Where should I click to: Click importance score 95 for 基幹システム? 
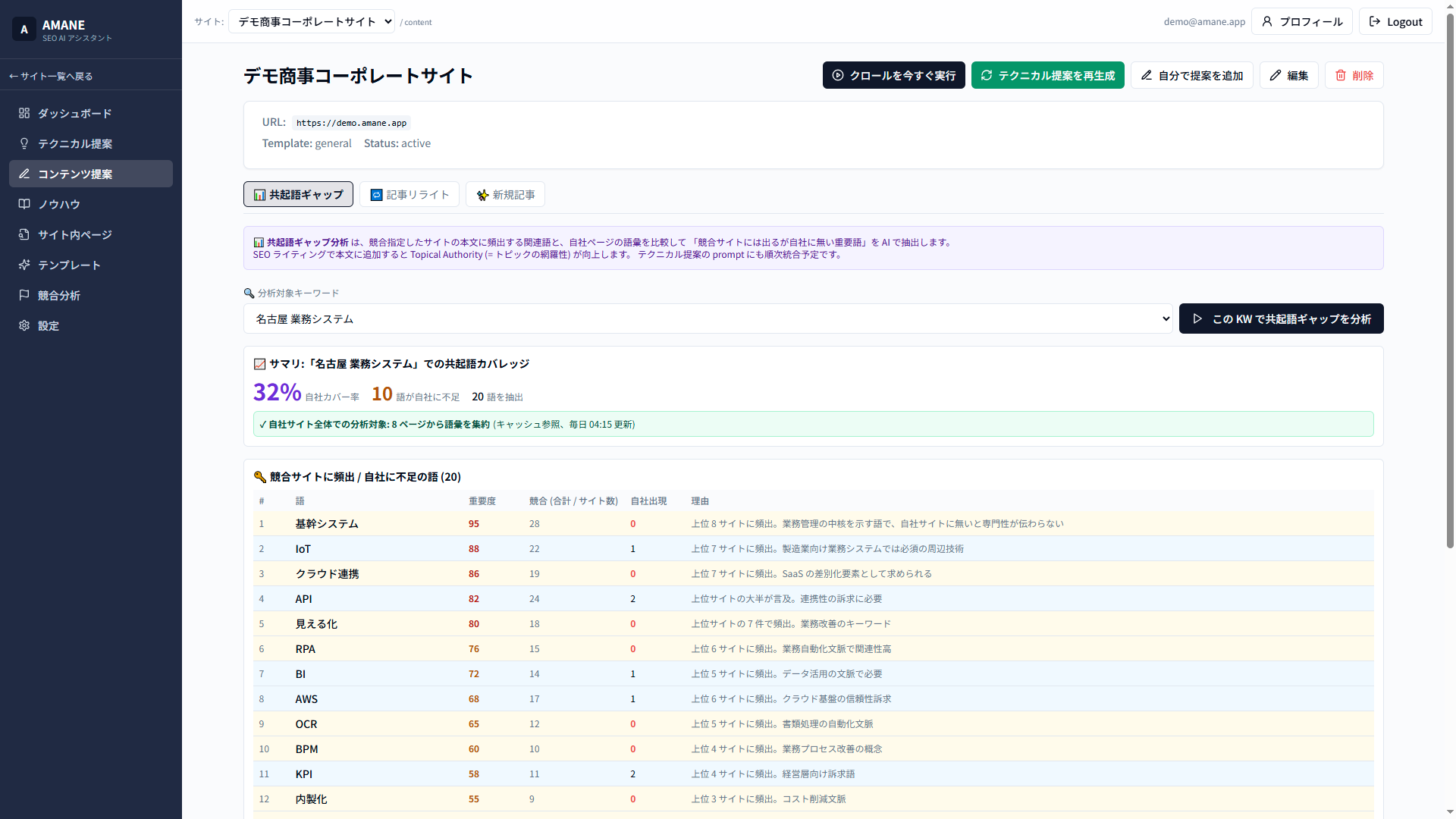474,524
